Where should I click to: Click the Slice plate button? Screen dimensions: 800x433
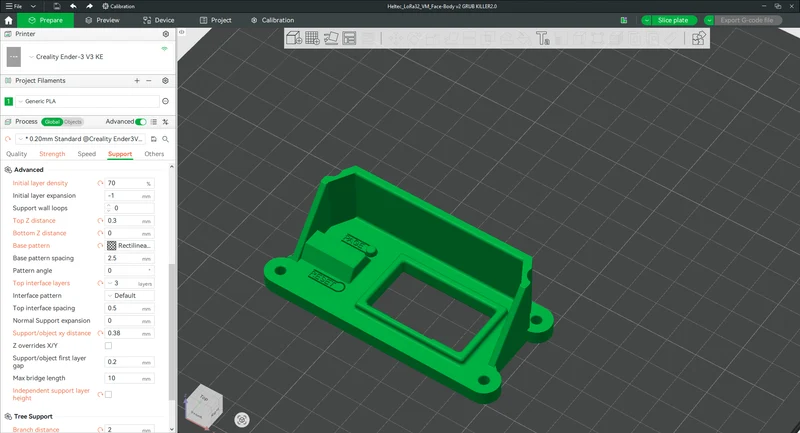(673, 20)
